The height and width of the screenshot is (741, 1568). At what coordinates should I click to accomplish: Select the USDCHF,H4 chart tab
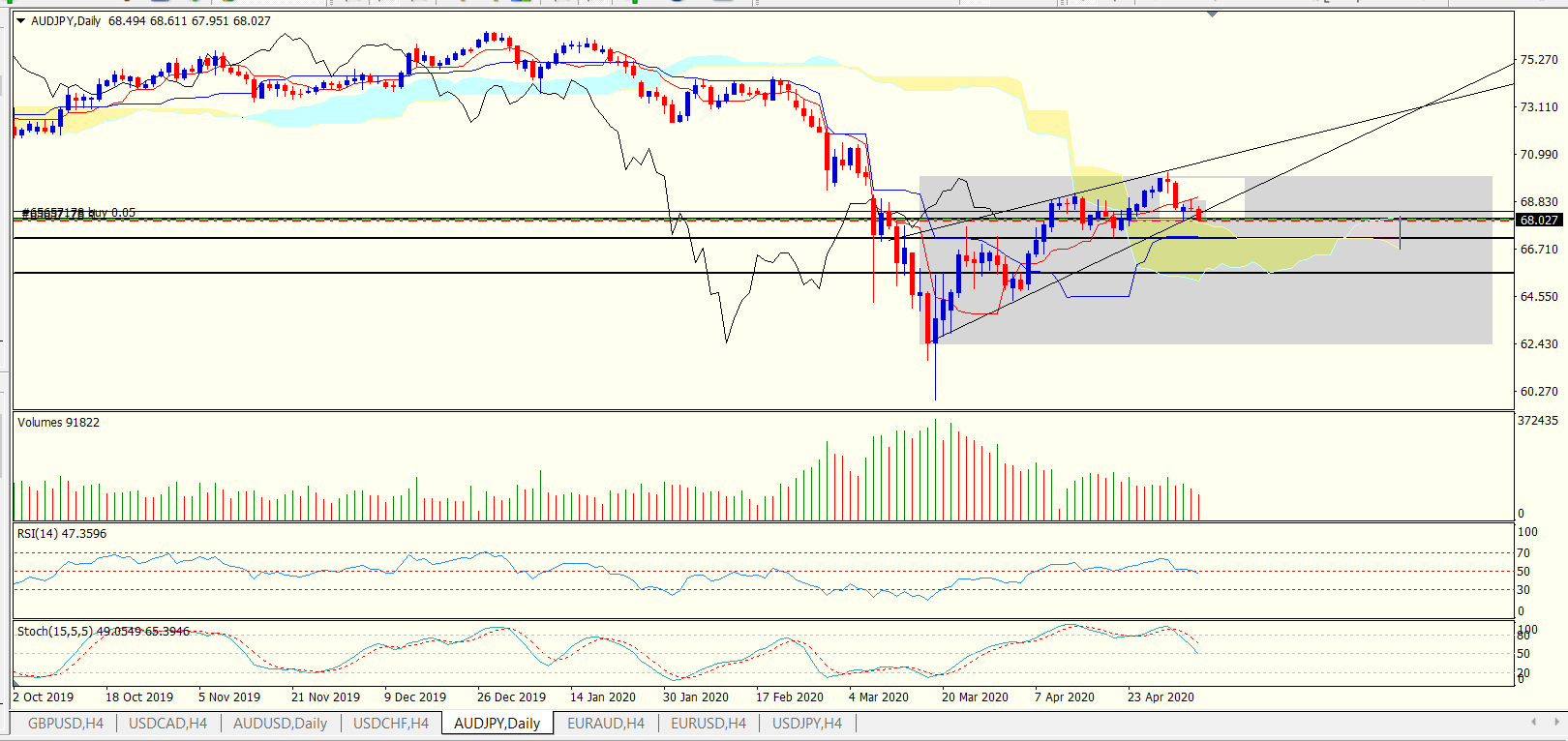pyautogui.click(x=391, y=723)
